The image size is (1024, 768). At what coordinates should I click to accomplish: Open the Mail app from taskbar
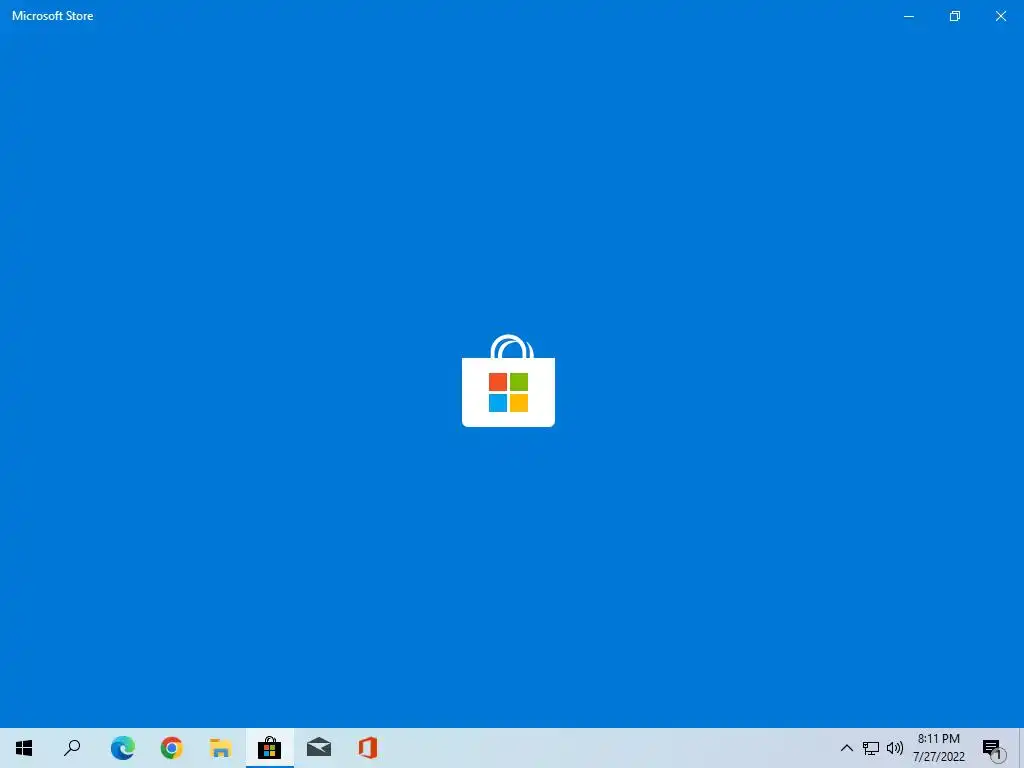click(x=319, y=748)
